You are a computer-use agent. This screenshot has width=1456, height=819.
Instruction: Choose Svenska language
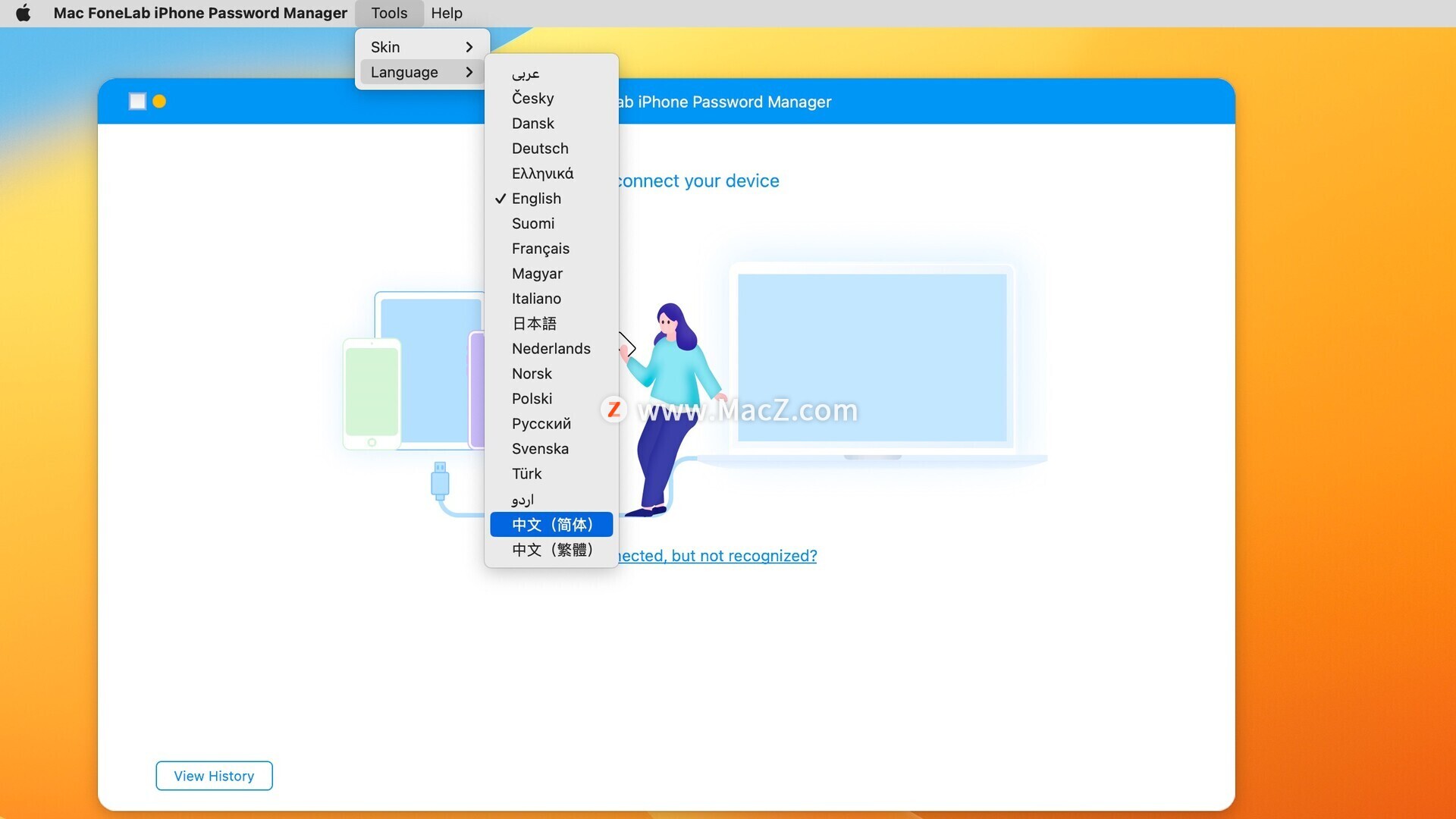(551, 448)
